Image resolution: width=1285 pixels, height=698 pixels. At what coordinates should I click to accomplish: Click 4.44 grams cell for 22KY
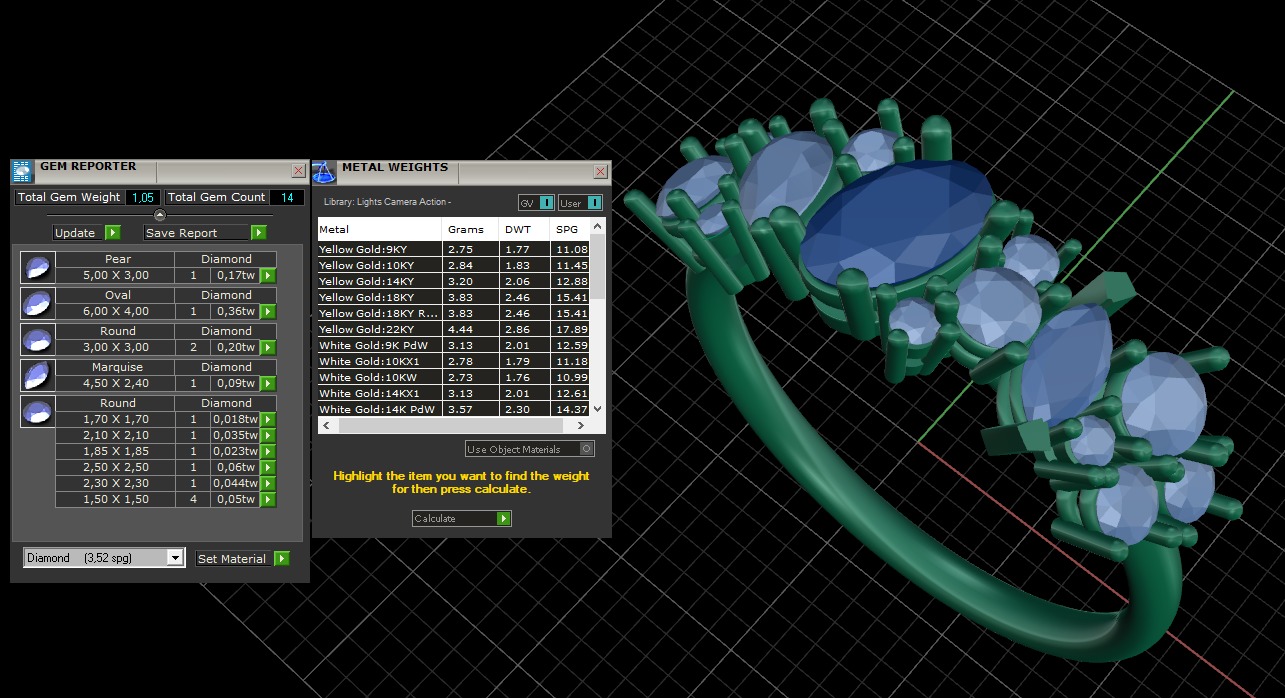pos(471,329)
